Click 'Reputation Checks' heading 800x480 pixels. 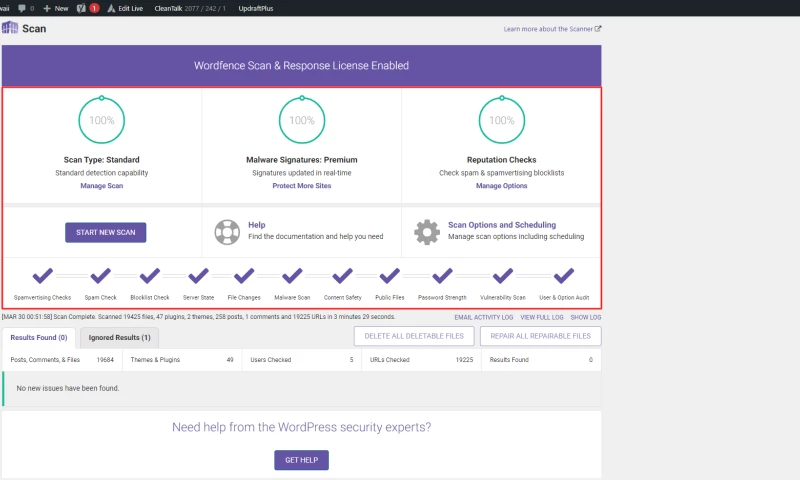[502, 160]
